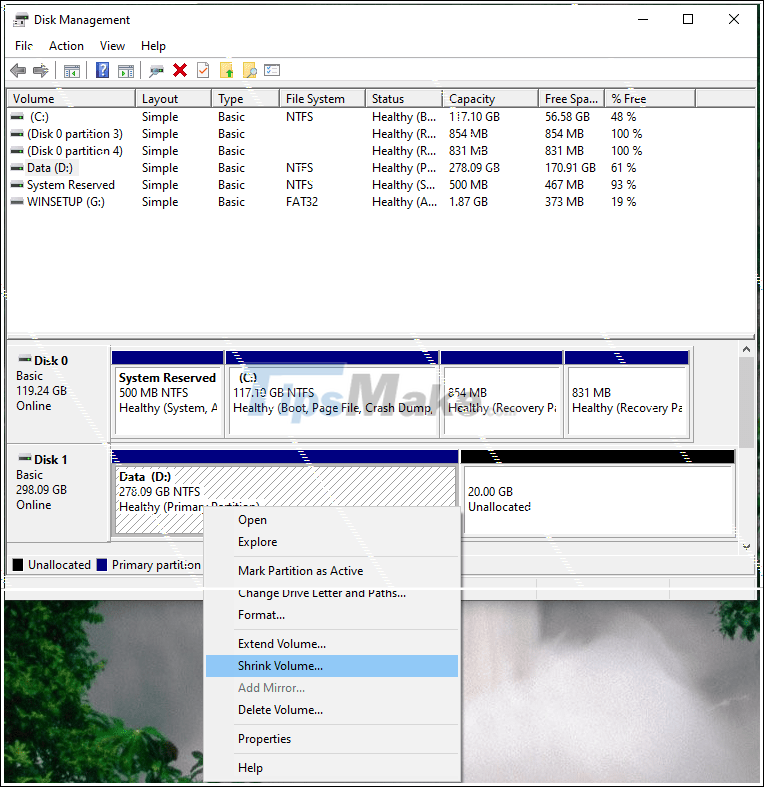Viewport: 764px width, 787px height.
Task: Click the checkmark page Properties toolbar icon
Action: (x=203, y=70)
